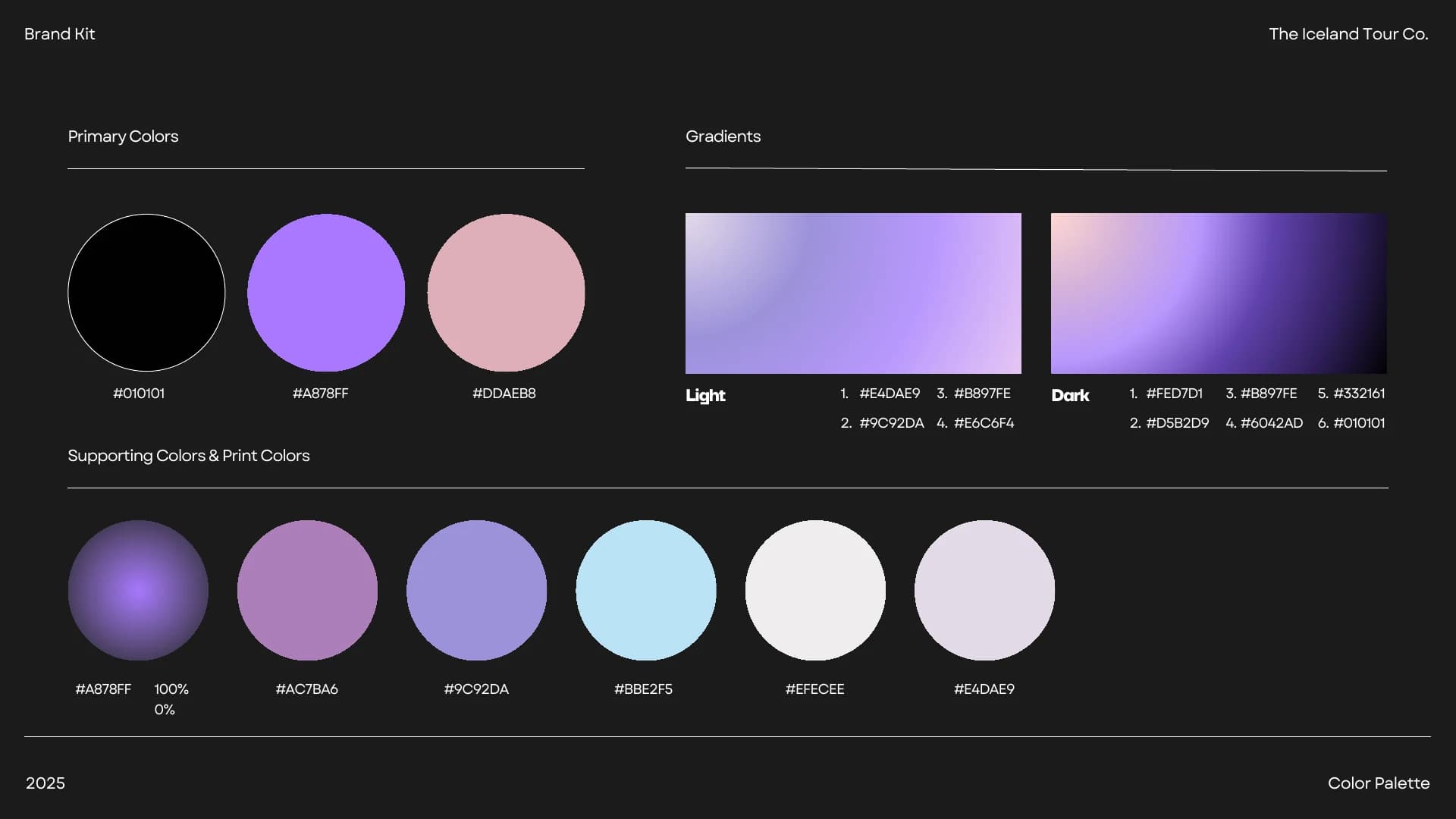Click 'The Iceland Tour Co.' title
The height and width of the screenshot is (819, 1456).
coord(1348,34)
